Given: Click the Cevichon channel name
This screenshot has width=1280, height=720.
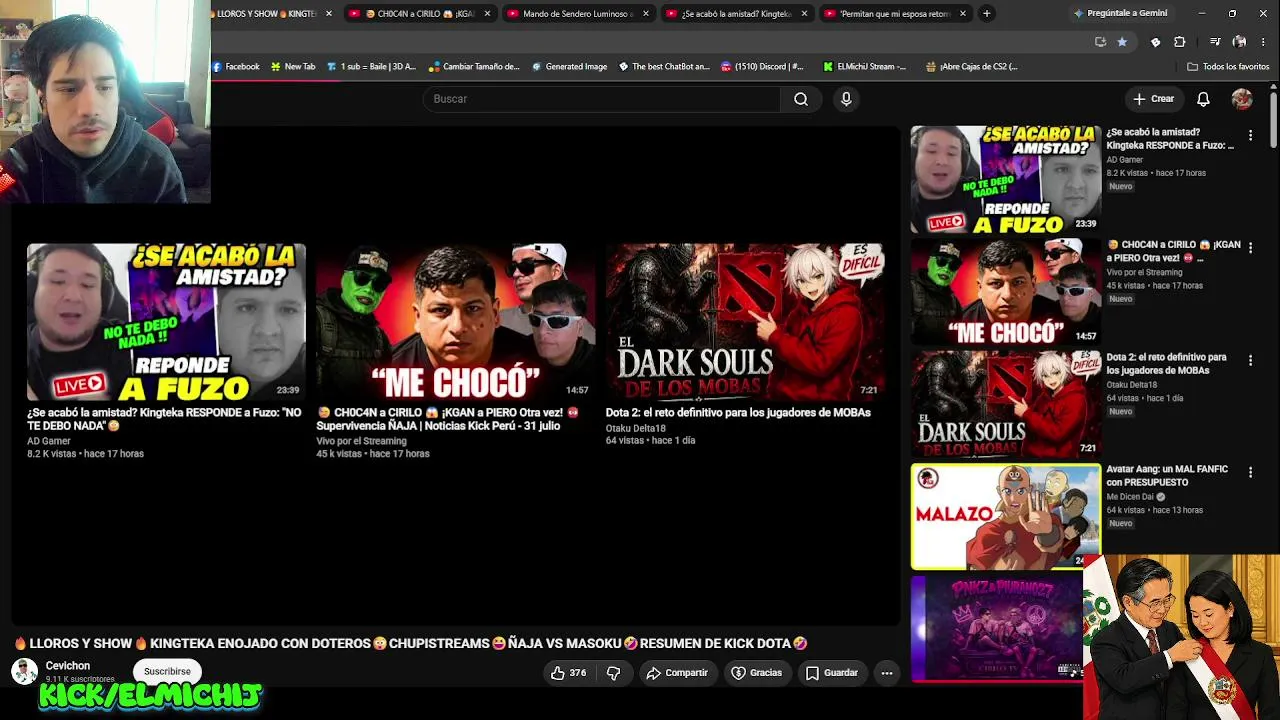Looking at the screenshot, I should (x=68, y=666).
